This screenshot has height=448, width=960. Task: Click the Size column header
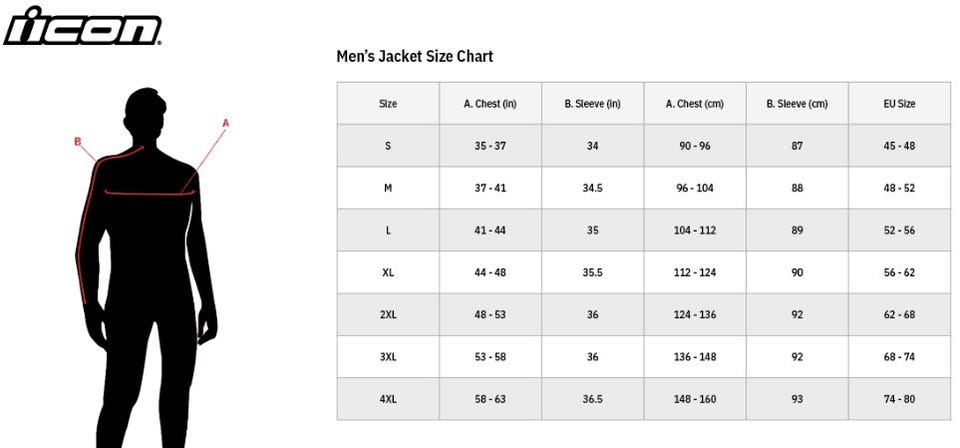click(x=388, y=104)
